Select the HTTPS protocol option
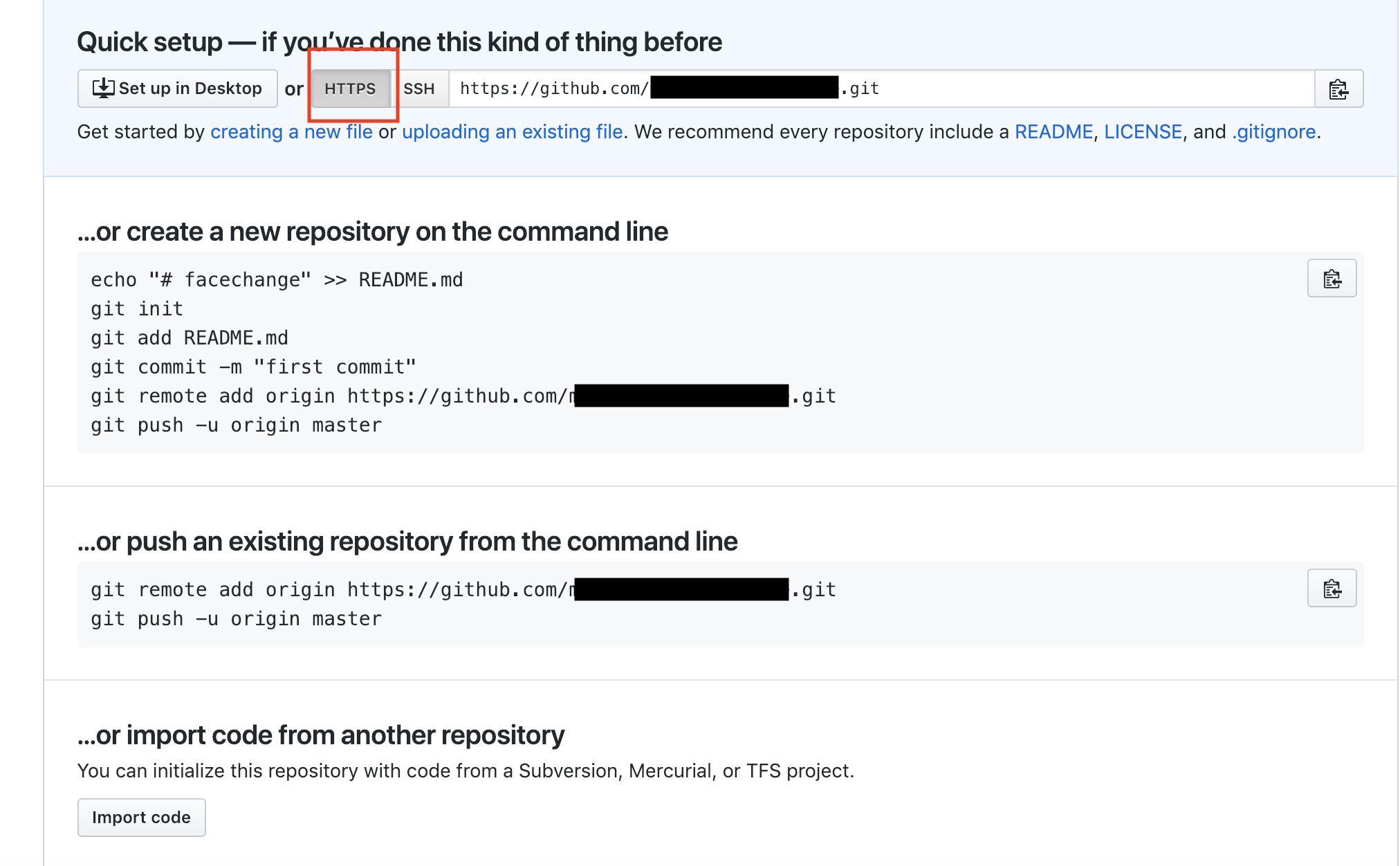The image size is (1400, 866). tap(351, 88)
